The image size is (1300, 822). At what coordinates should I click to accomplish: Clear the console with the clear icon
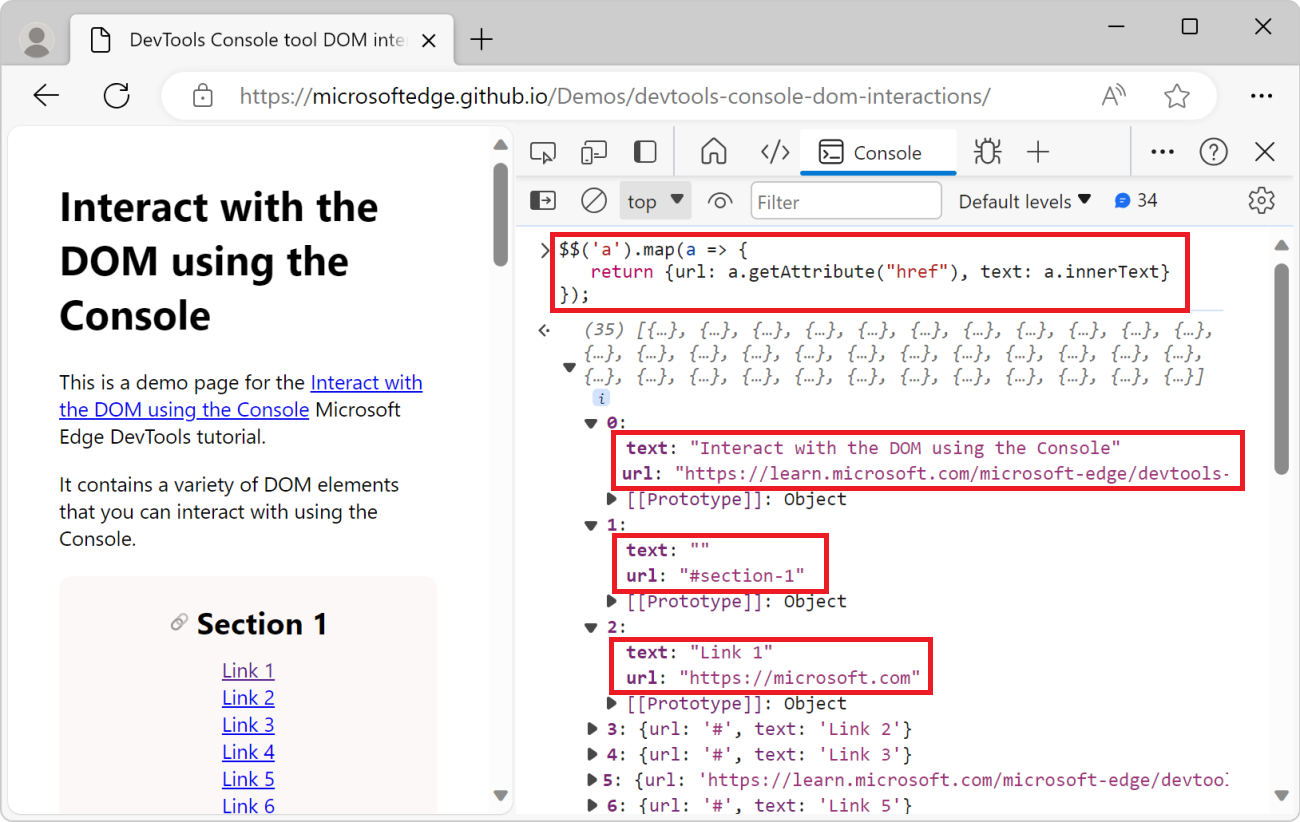pos(593,200)
